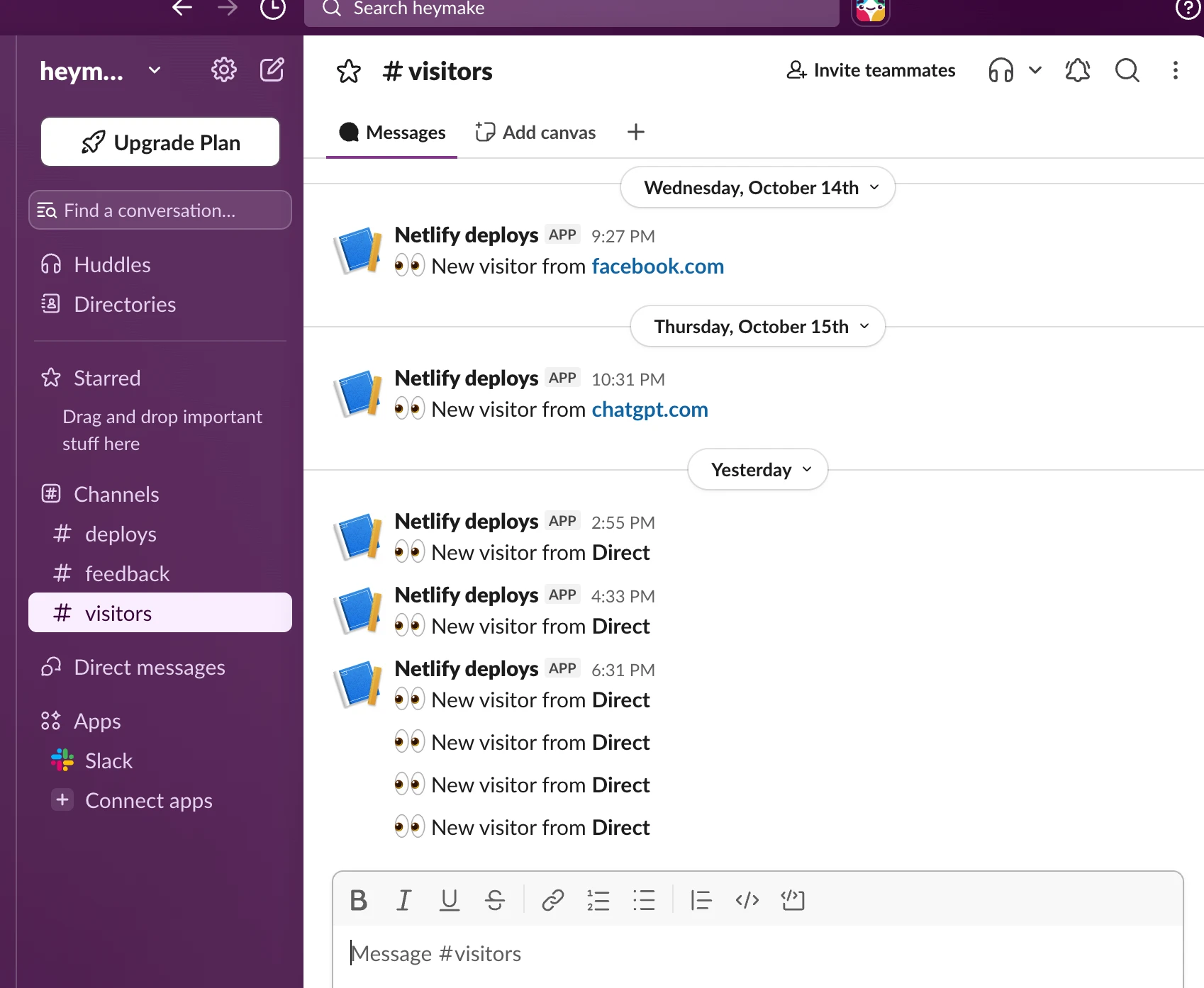The width and height of the screenshot is (1204, 988).
Task: Open the three-dot more actions menu
Action: coord(1176,70)
